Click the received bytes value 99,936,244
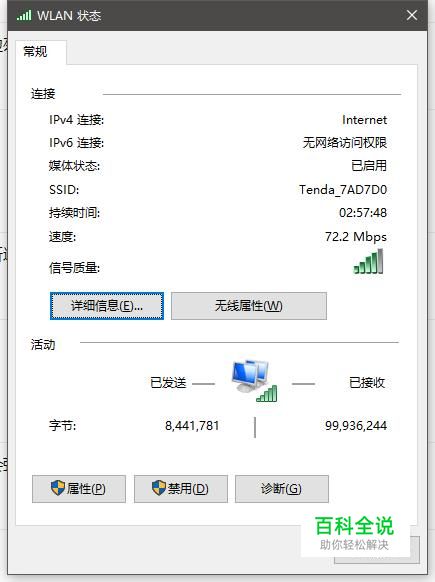Image resolution: width=435 pixels, height=582 pixels. coord(356,426)
